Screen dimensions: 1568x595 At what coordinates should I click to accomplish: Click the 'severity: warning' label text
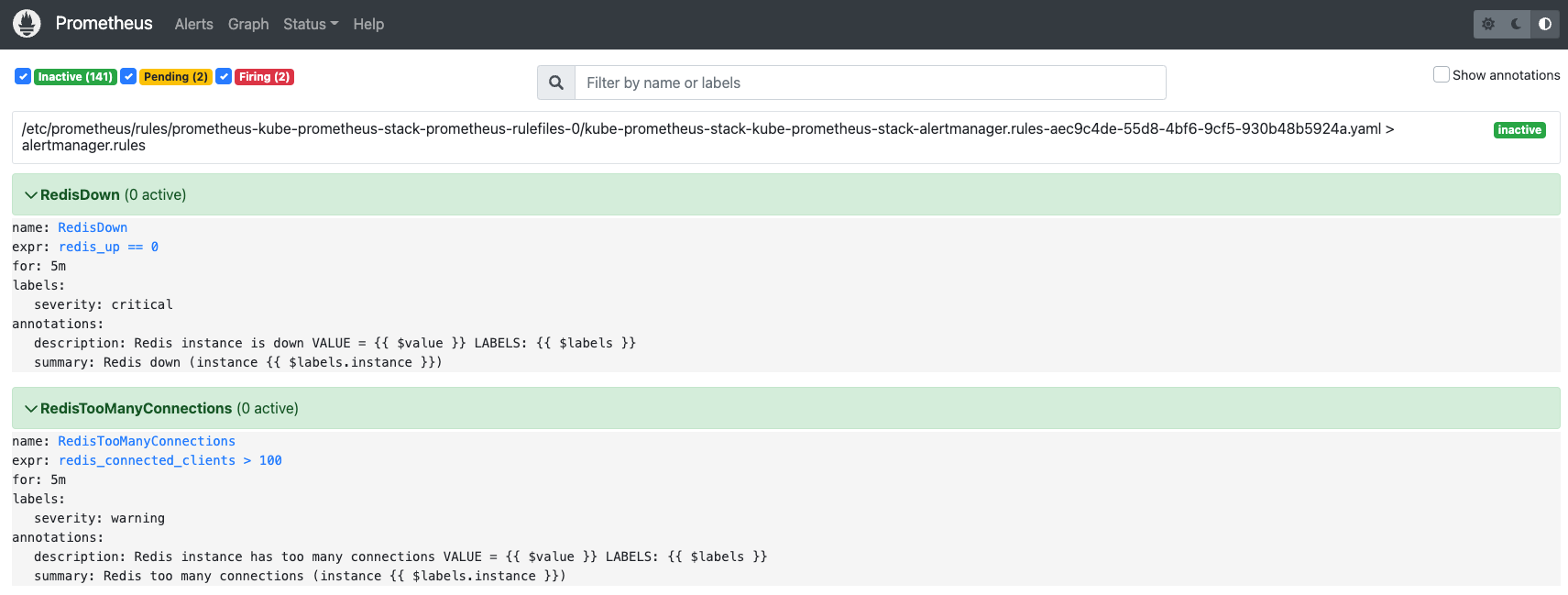pyautogui.click(x=100, y=518)
